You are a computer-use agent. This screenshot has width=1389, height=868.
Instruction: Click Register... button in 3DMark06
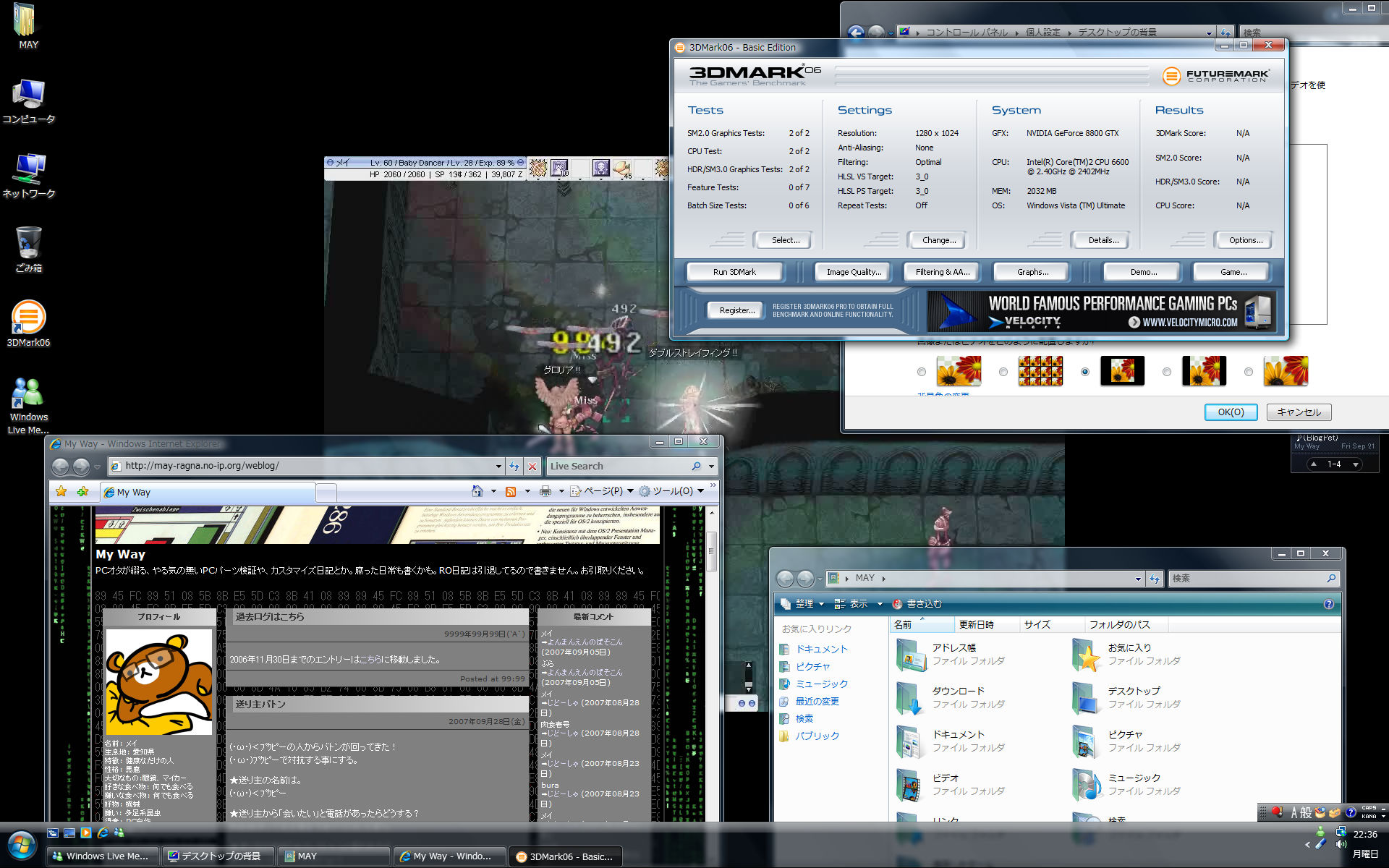(x=736, y=310)
